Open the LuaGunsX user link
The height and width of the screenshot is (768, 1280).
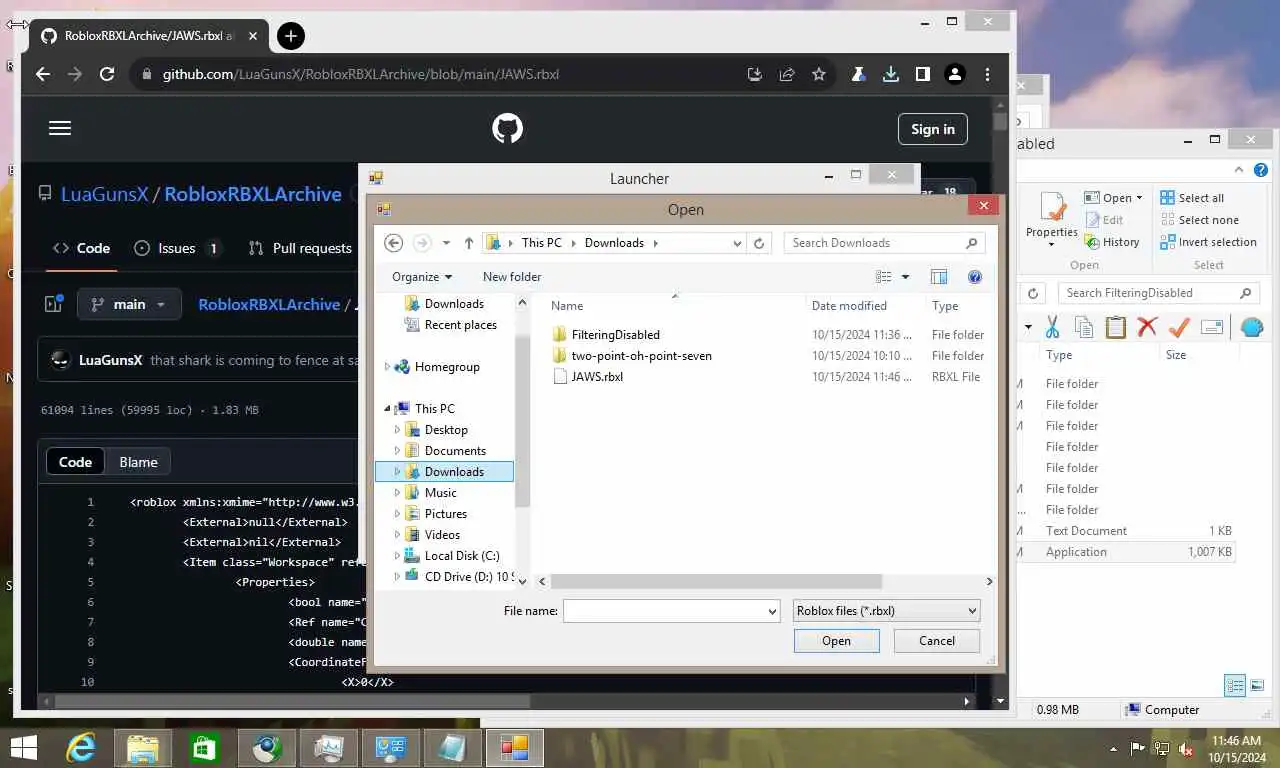(104, 194)
